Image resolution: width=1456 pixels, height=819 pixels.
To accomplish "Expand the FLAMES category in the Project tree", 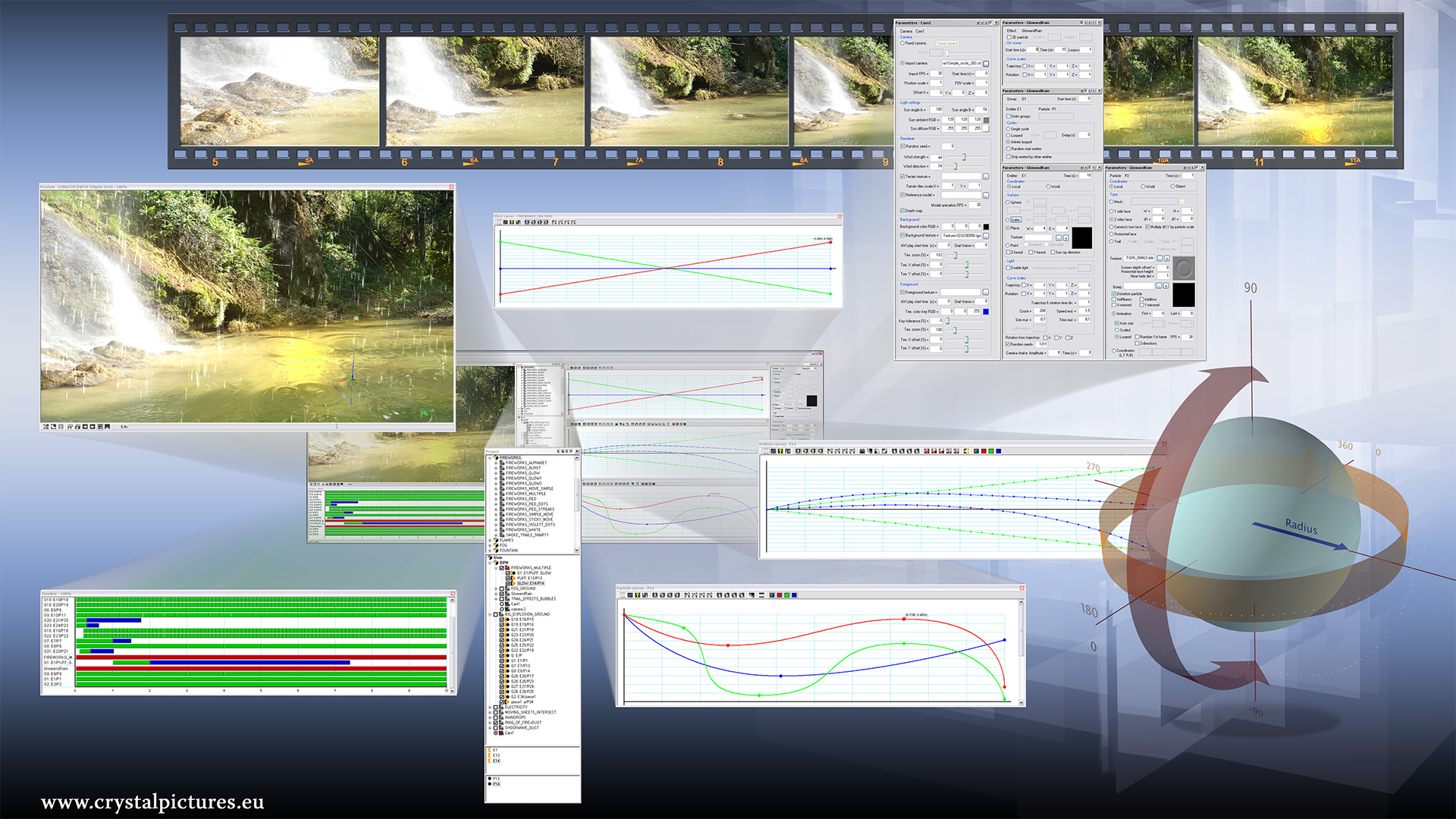I will [x=490, y=541].
